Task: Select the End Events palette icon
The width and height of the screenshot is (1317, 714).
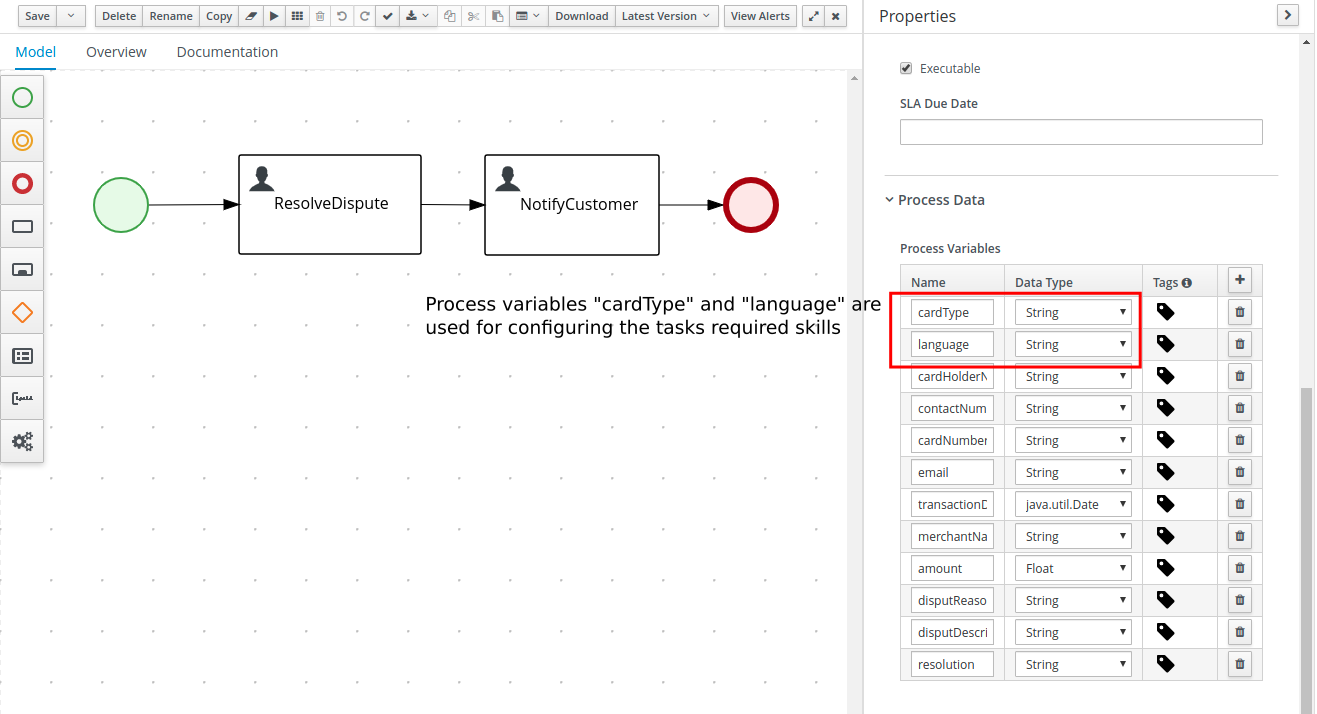Action: 22,184
